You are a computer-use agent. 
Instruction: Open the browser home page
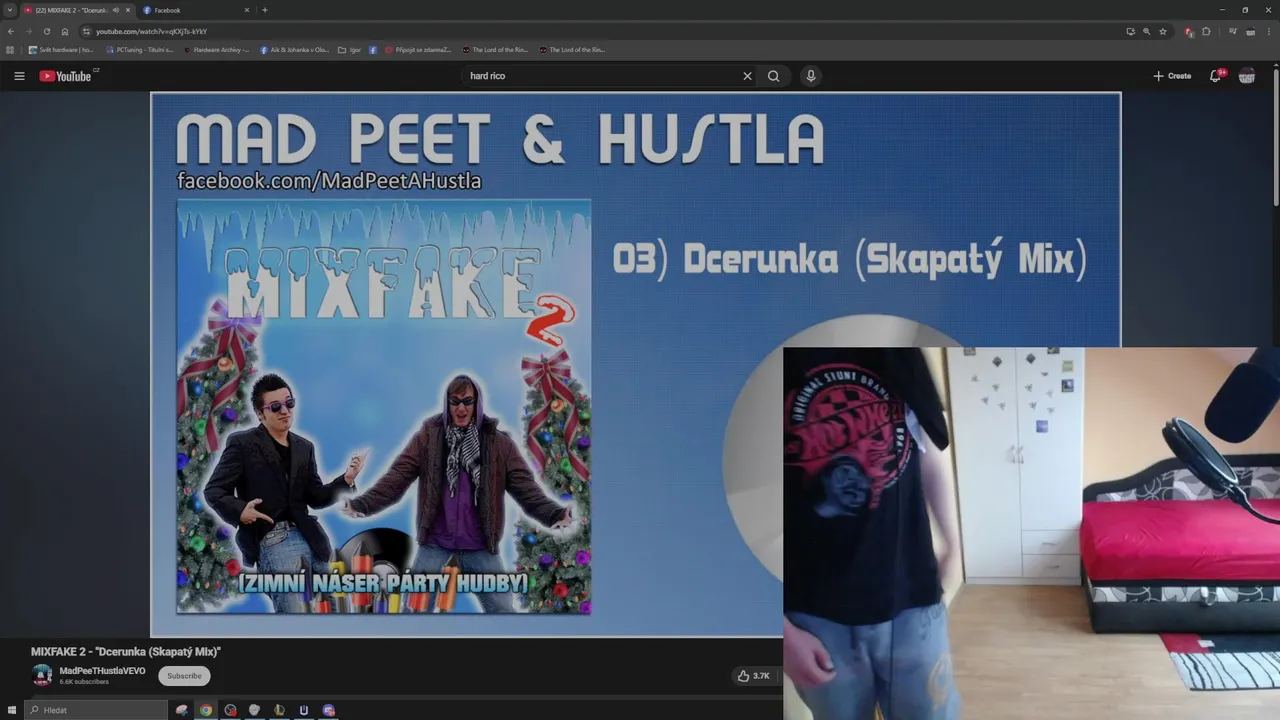coord(65,31)
